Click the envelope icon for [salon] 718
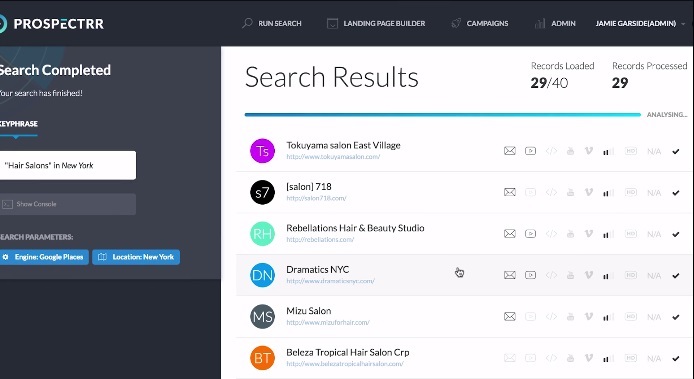Screen dimensions: 694x379 510,192
